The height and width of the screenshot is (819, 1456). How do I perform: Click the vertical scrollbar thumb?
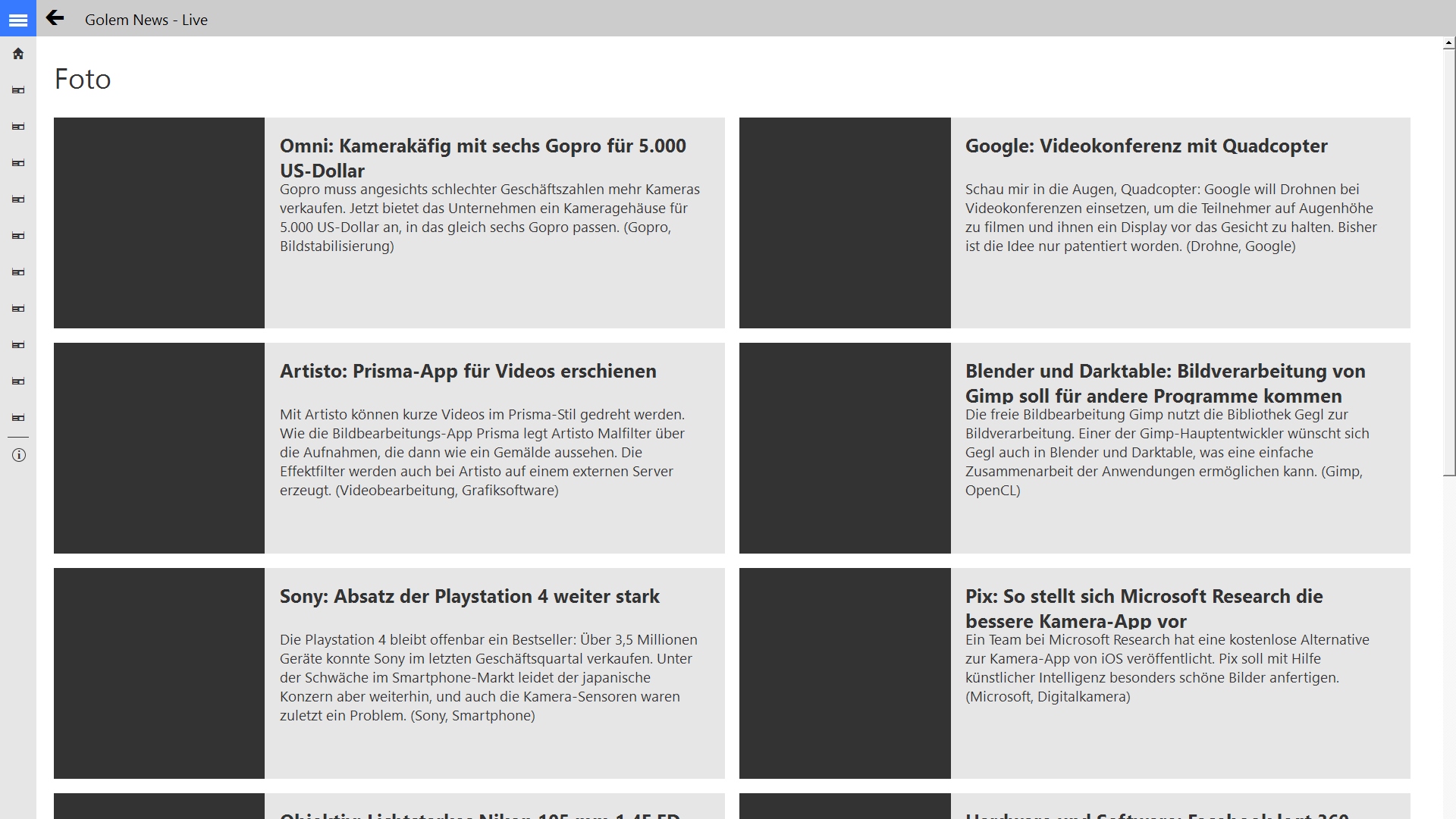(x=1449, y=262)
